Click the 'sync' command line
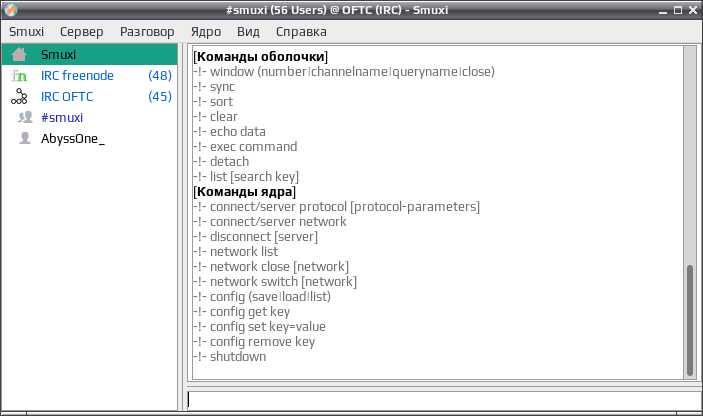Screen dimensions: 703x416 pyautogui.click(x=214, y=87)
